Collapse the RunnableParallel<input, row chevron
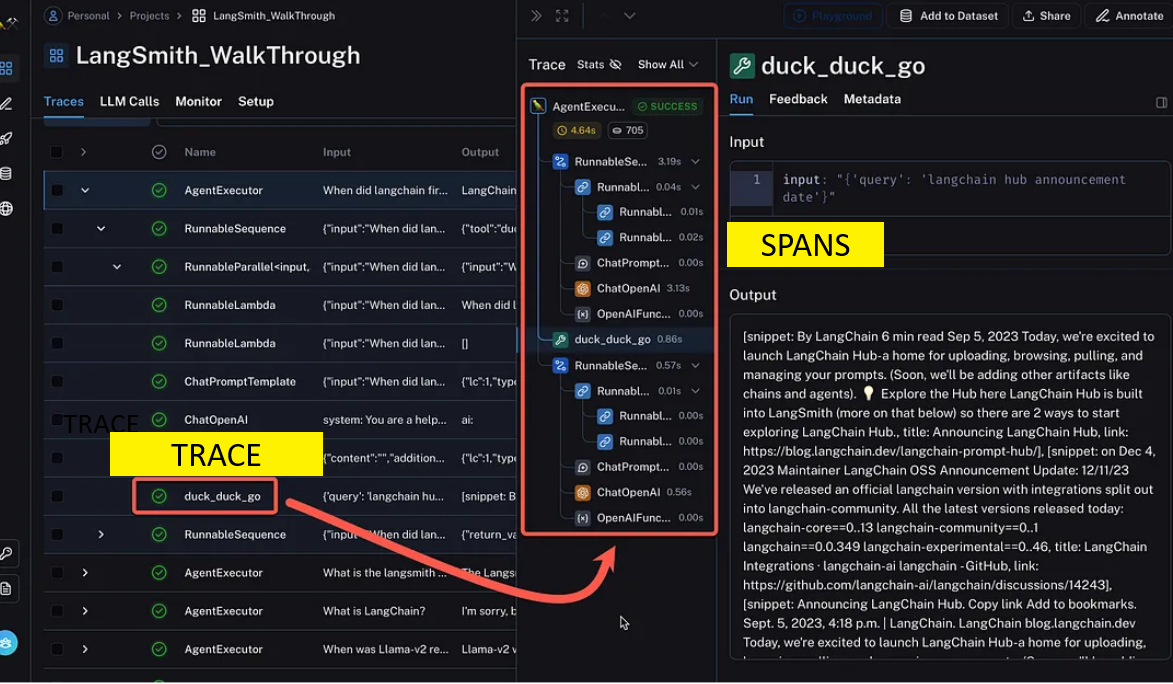Viewport: 1173px width, 684px height. (116, 267)
